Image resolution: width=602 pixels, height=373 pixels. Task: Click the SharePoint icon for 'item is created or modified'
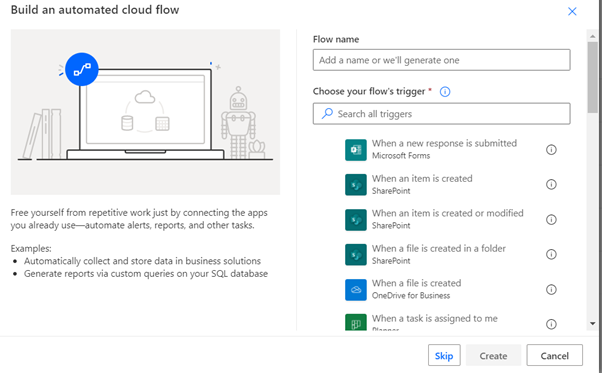[x=356, y=220]
